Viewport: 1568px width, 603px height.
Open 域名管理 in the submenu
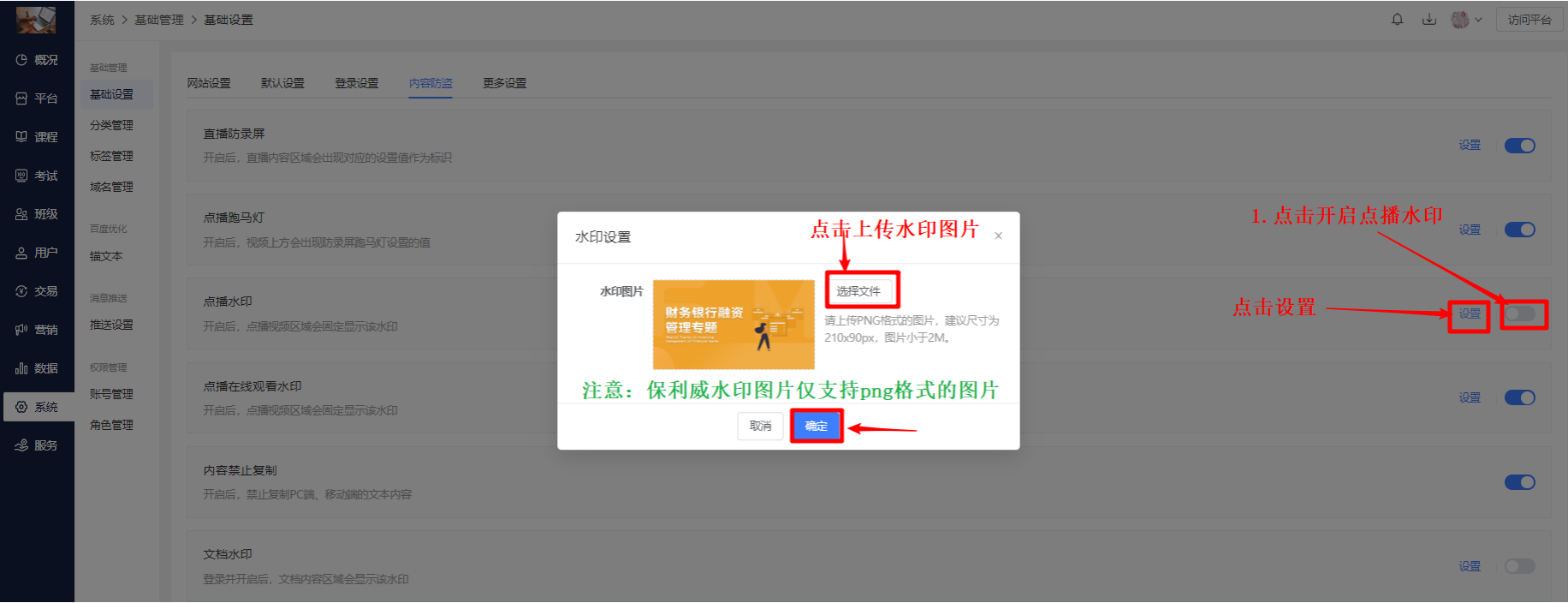(x=111, y=187)
